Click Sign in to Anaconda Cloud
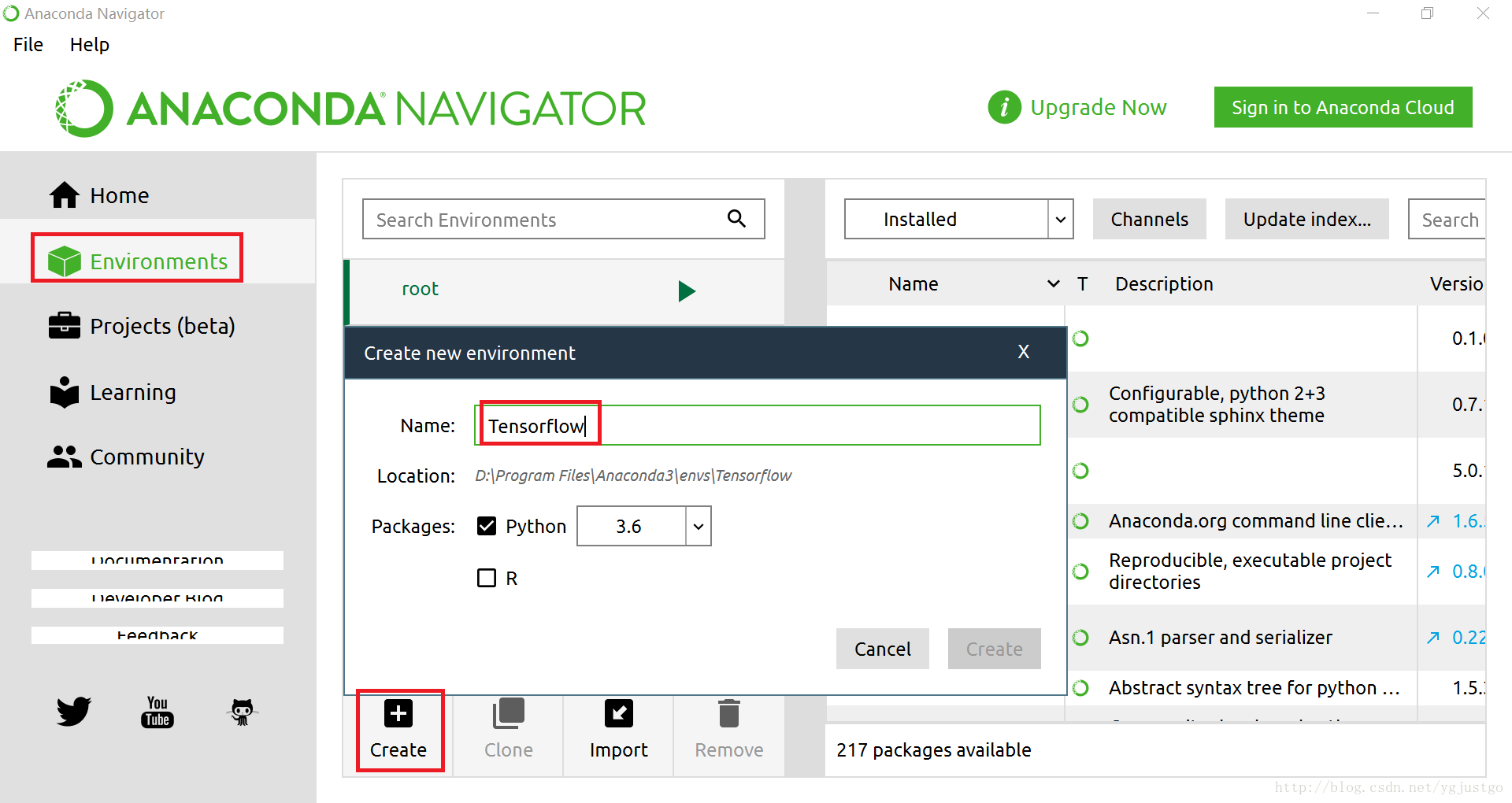 1343,107
